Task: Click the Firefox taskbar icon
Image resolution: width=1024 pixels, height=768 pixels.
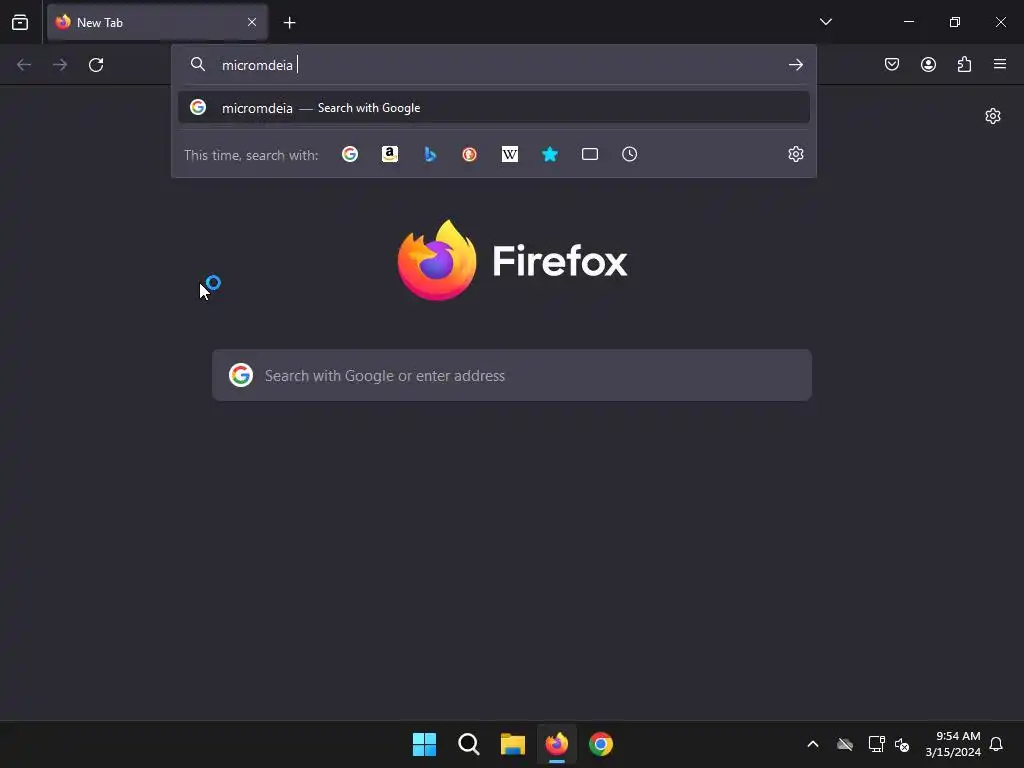Action: pos(557,744)
